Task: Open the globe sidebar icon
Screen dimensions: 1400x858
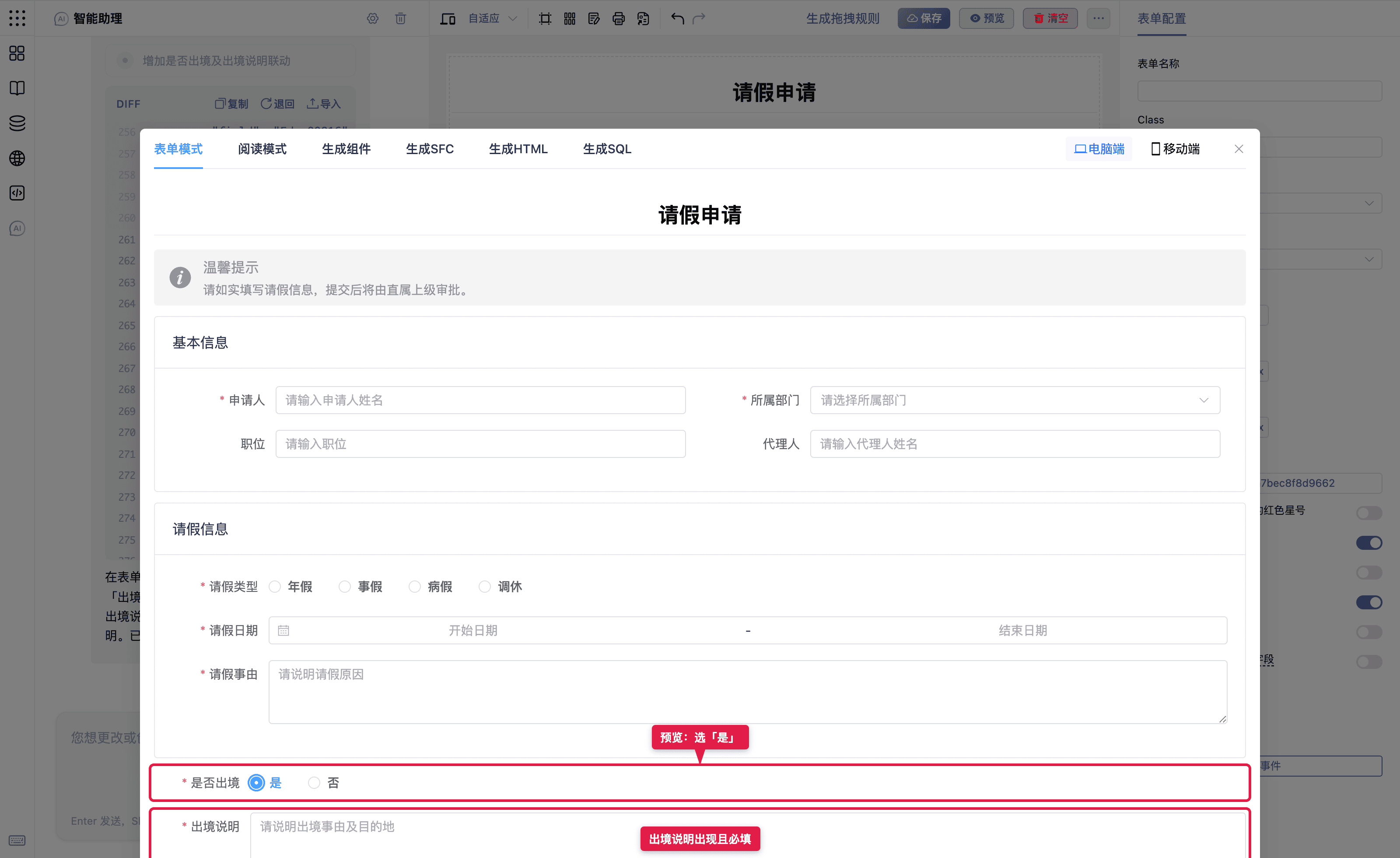Action: point(17,158)
